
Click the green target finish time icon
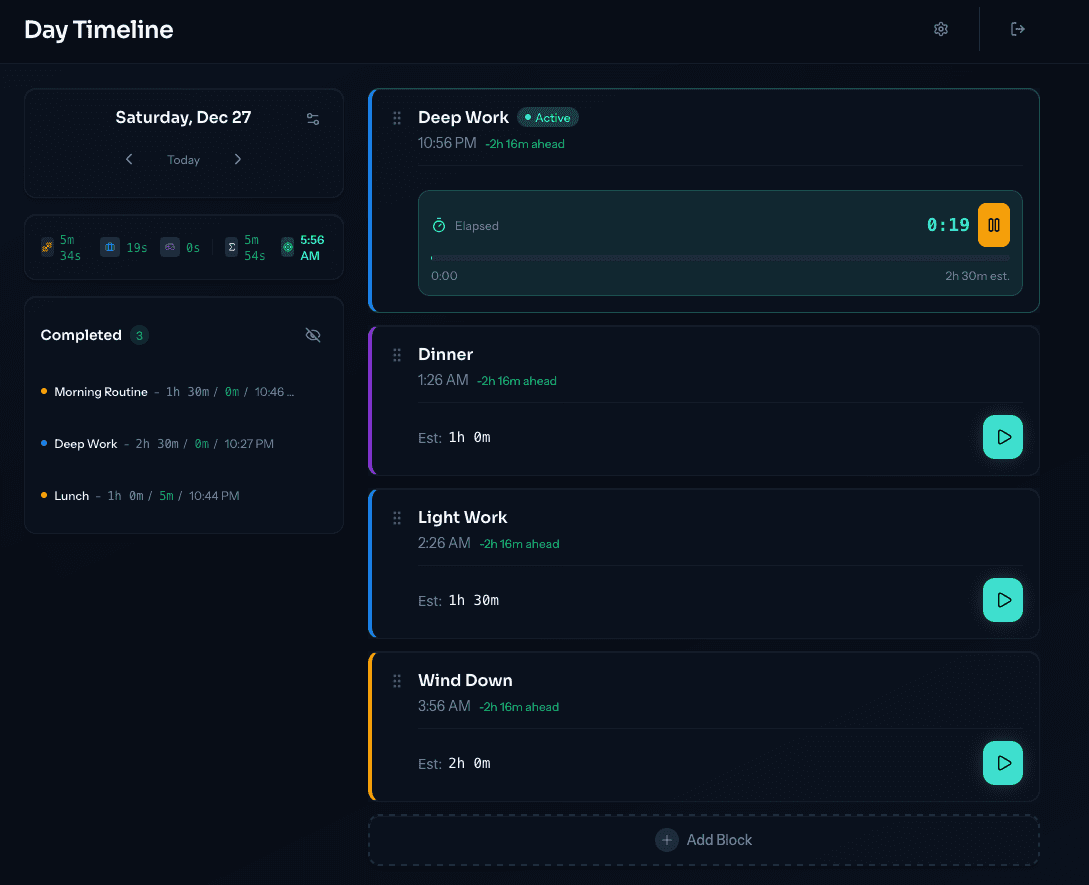288,247
